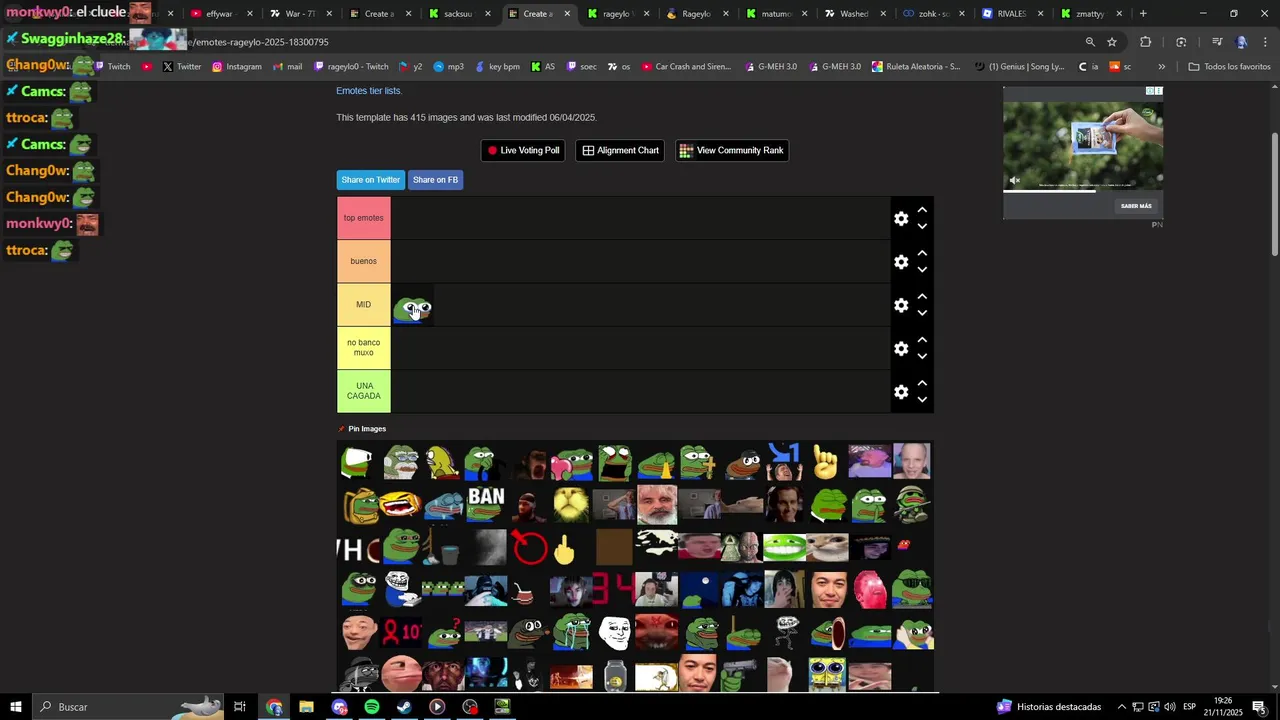Select the red circle arrow emote
This screenshot has width=1280, height=720.
pyautogui.click(x=529, y=548)
